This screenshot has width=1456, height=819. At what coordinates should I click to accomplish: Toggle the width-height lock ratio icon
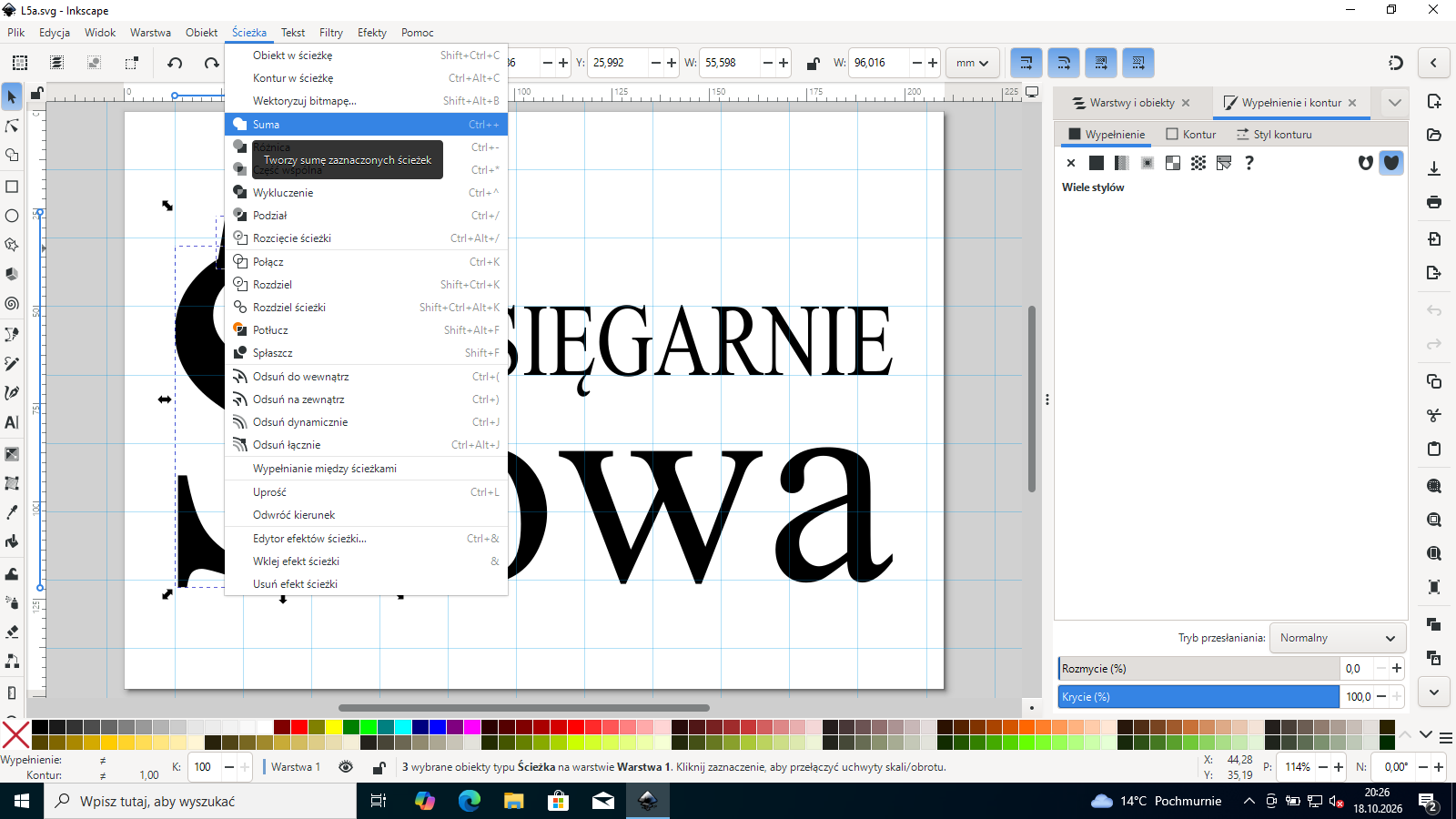[814, 63]
